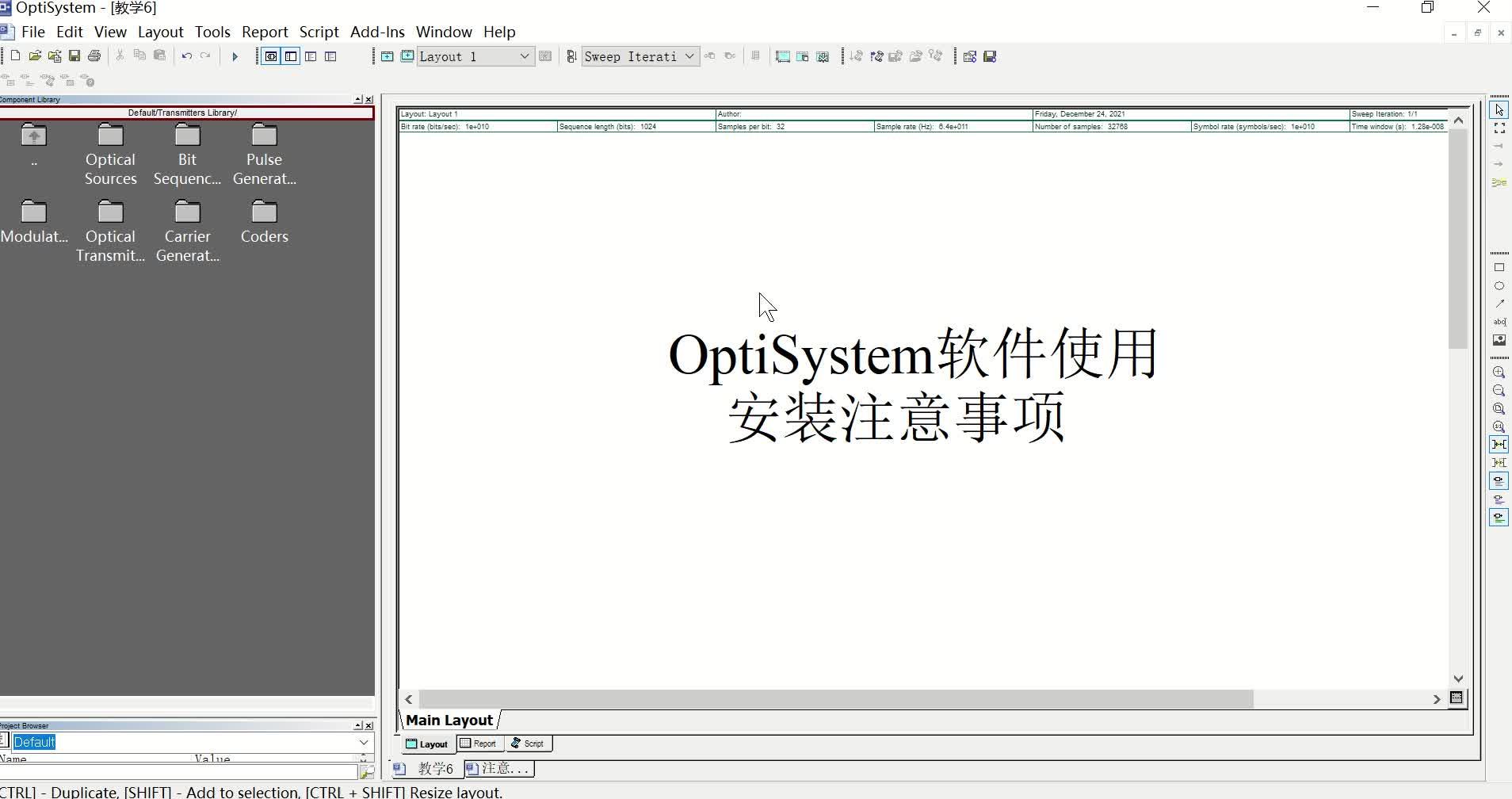1512x799 pixels.
Task: Toggle the Ellipse shape tool
Action: click(x=1500, y=285)
